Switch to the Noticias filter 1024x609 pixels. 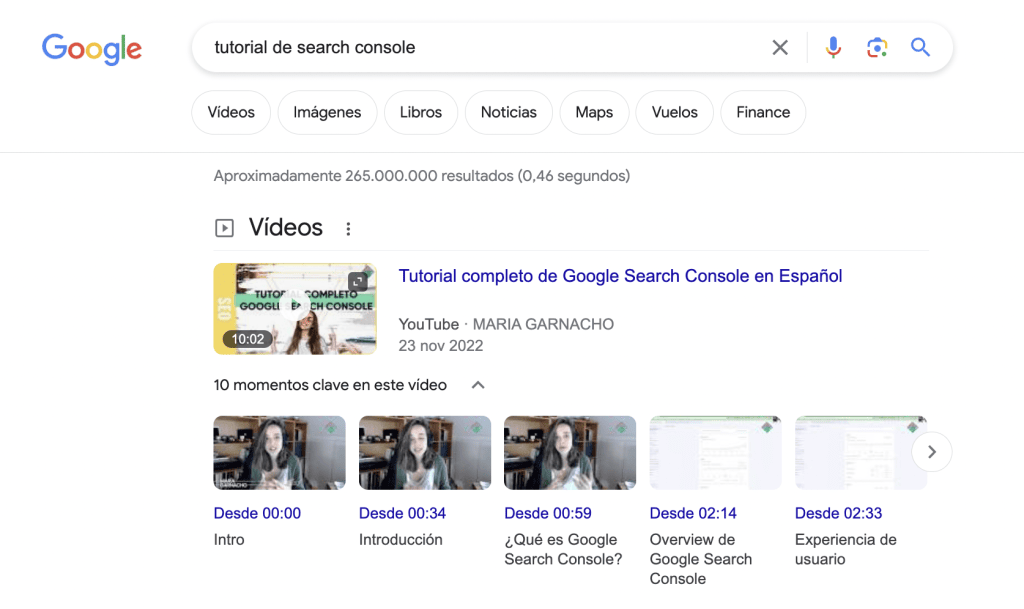click(x=508, y=112)
